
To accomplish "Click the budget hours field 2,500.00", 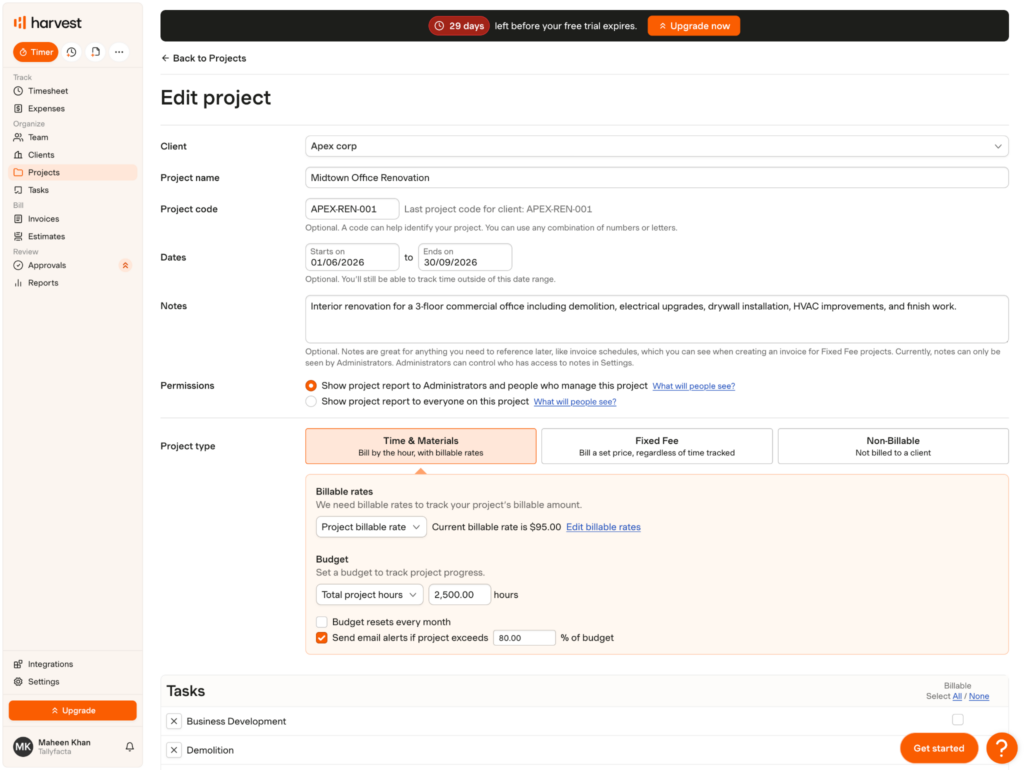I will [459, 595].
